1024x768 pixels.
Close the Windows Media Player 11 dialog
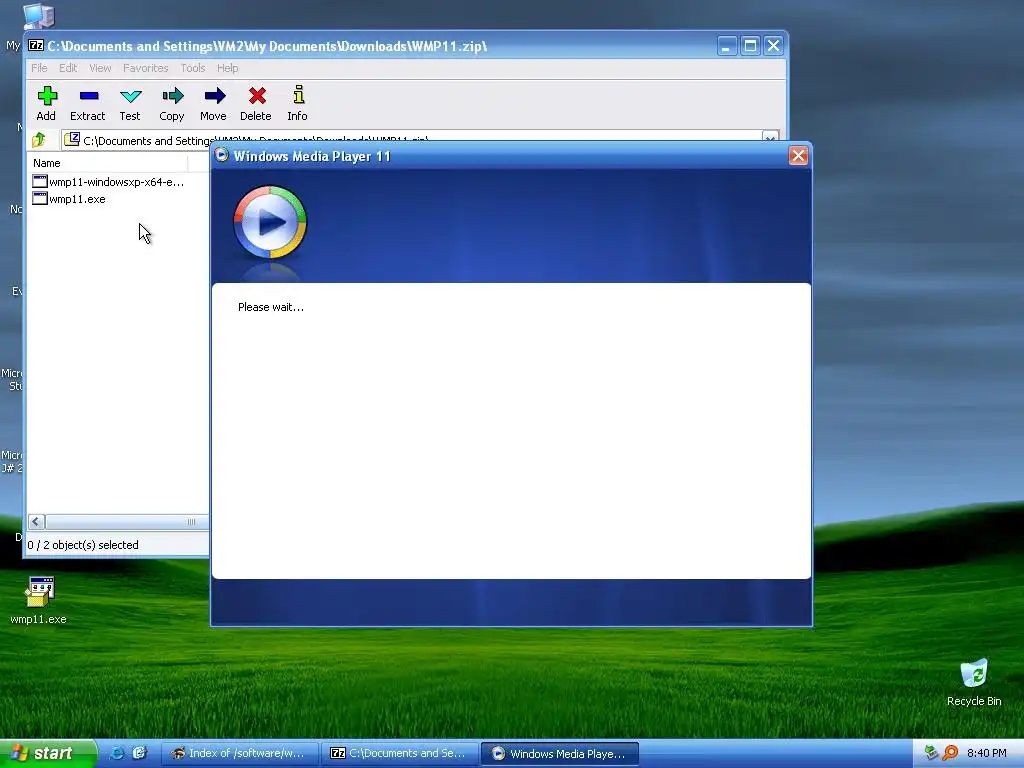[798, 155]
